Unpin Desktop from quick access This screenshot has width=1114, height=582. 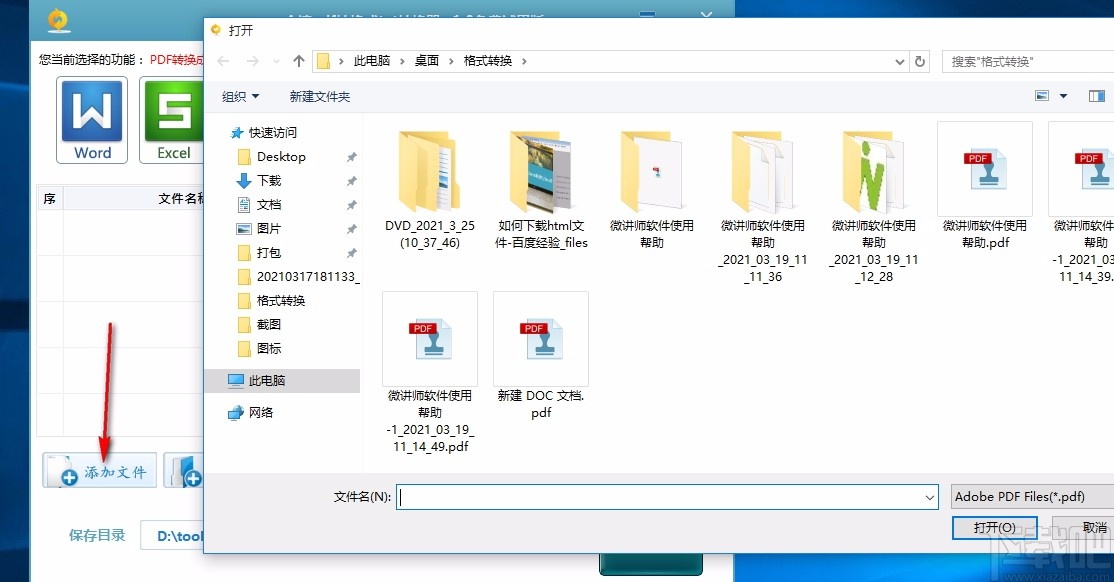point(352,157)
